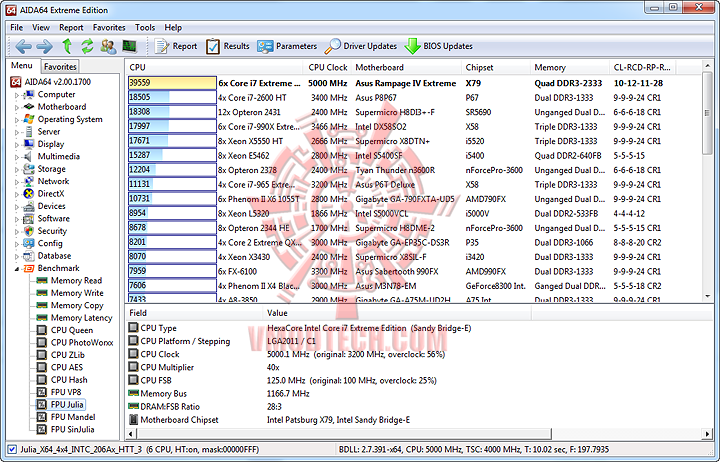
Task: Click the green refresh arrows icon
Action: pyautogui.click(x=87, y=46)
